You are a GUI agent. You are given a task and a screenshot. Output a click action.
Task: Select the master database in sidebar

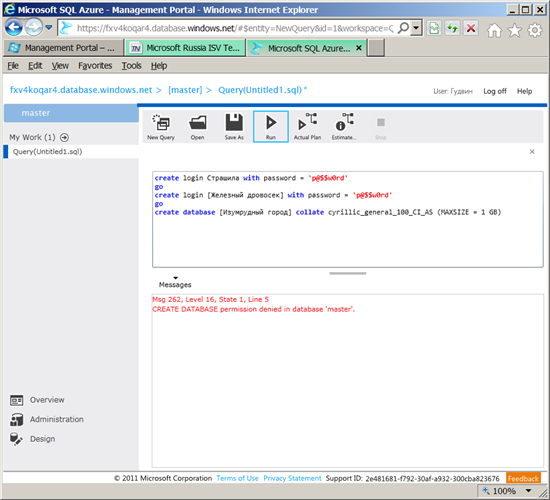click(71, 113)
